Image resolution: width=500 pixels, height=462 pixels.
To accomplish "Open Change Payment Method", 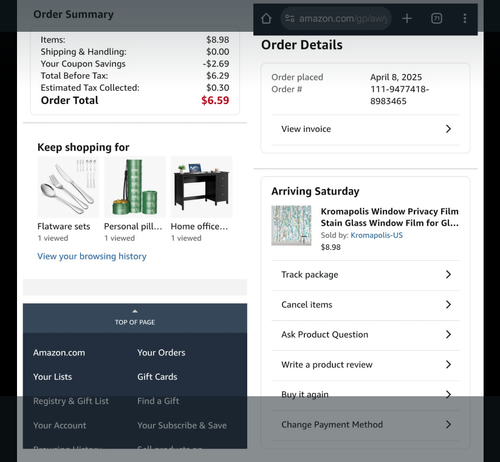I will click(x=365, y=425).
